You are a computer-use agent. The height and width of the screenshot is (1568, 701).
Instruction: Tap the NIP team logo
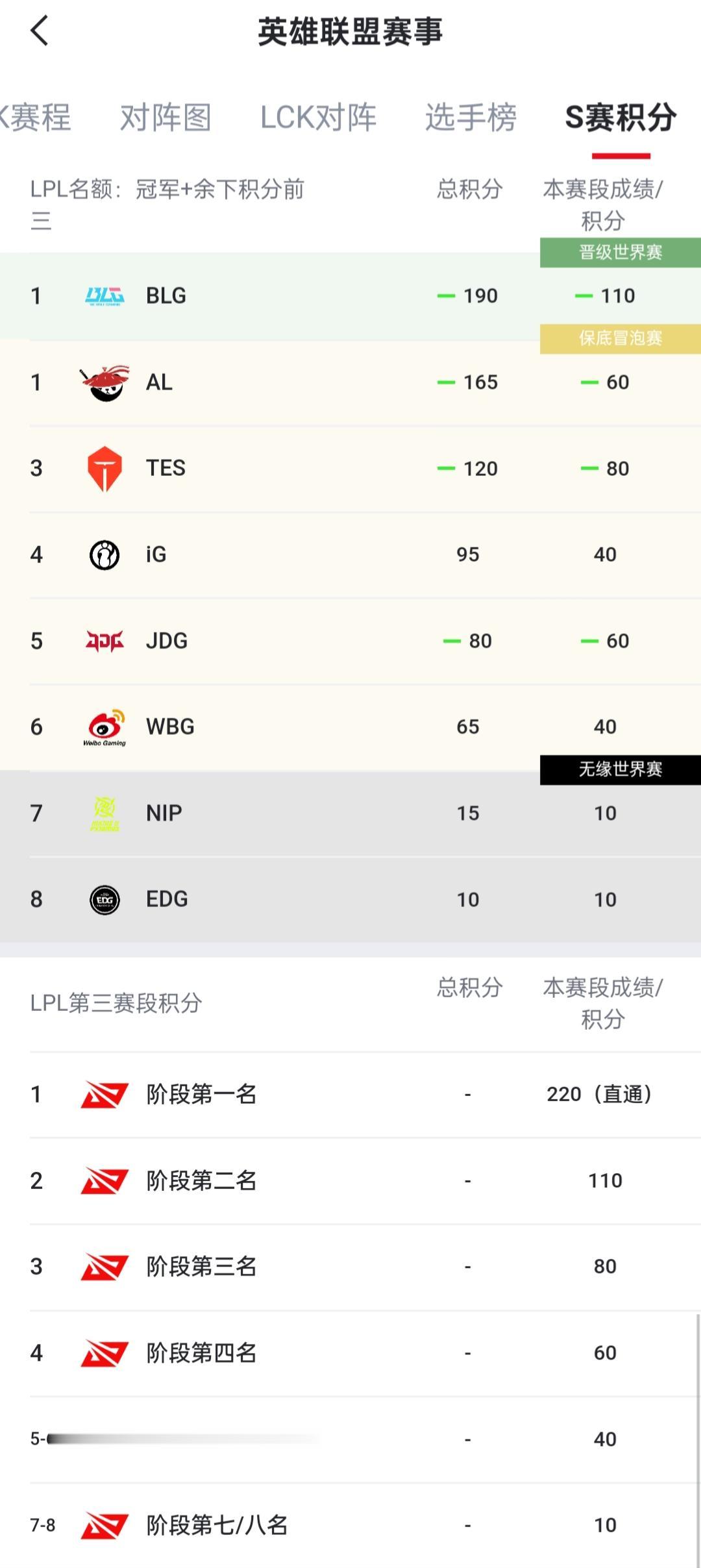click(105, 814)
